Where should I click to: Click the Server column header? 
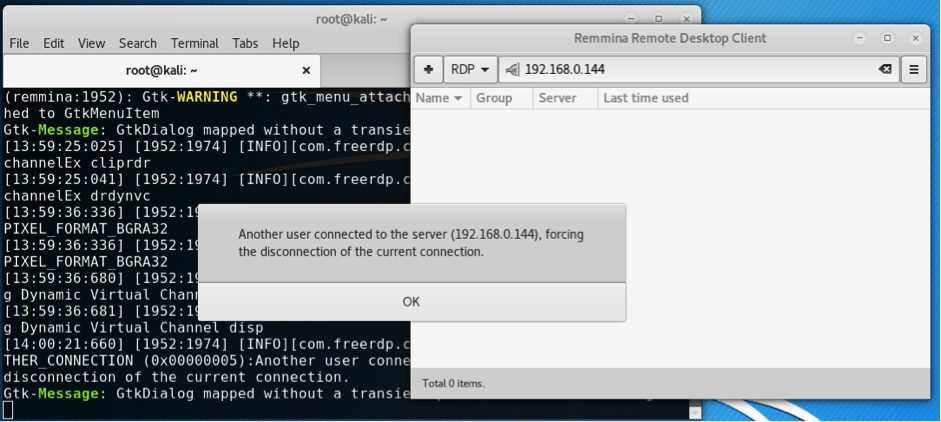(557, 98)
